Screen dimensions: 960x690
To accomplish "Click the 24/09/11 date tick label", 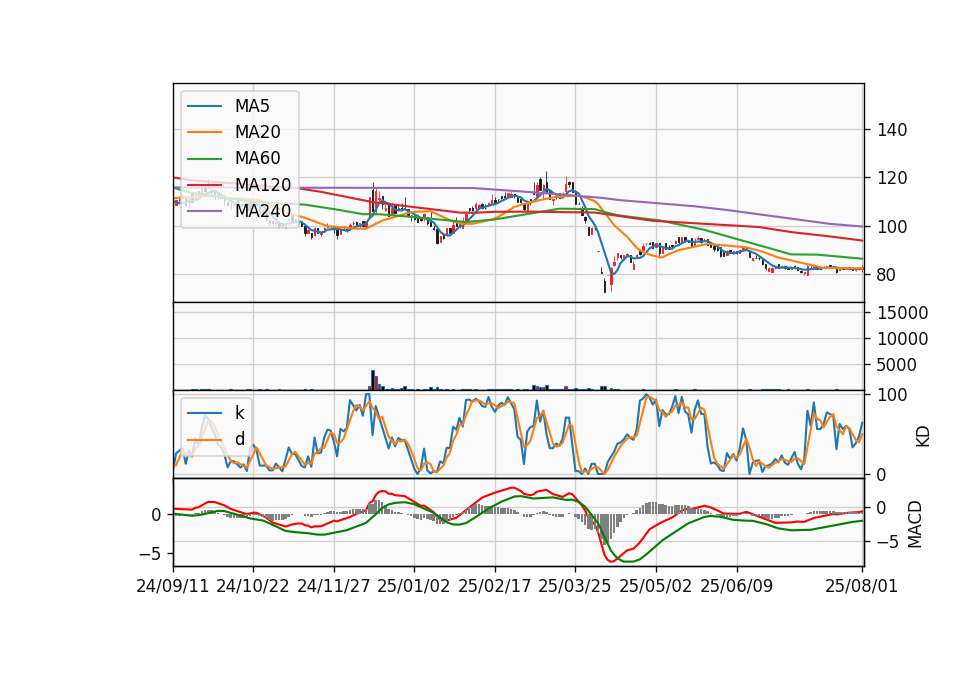I will point(173,586).
